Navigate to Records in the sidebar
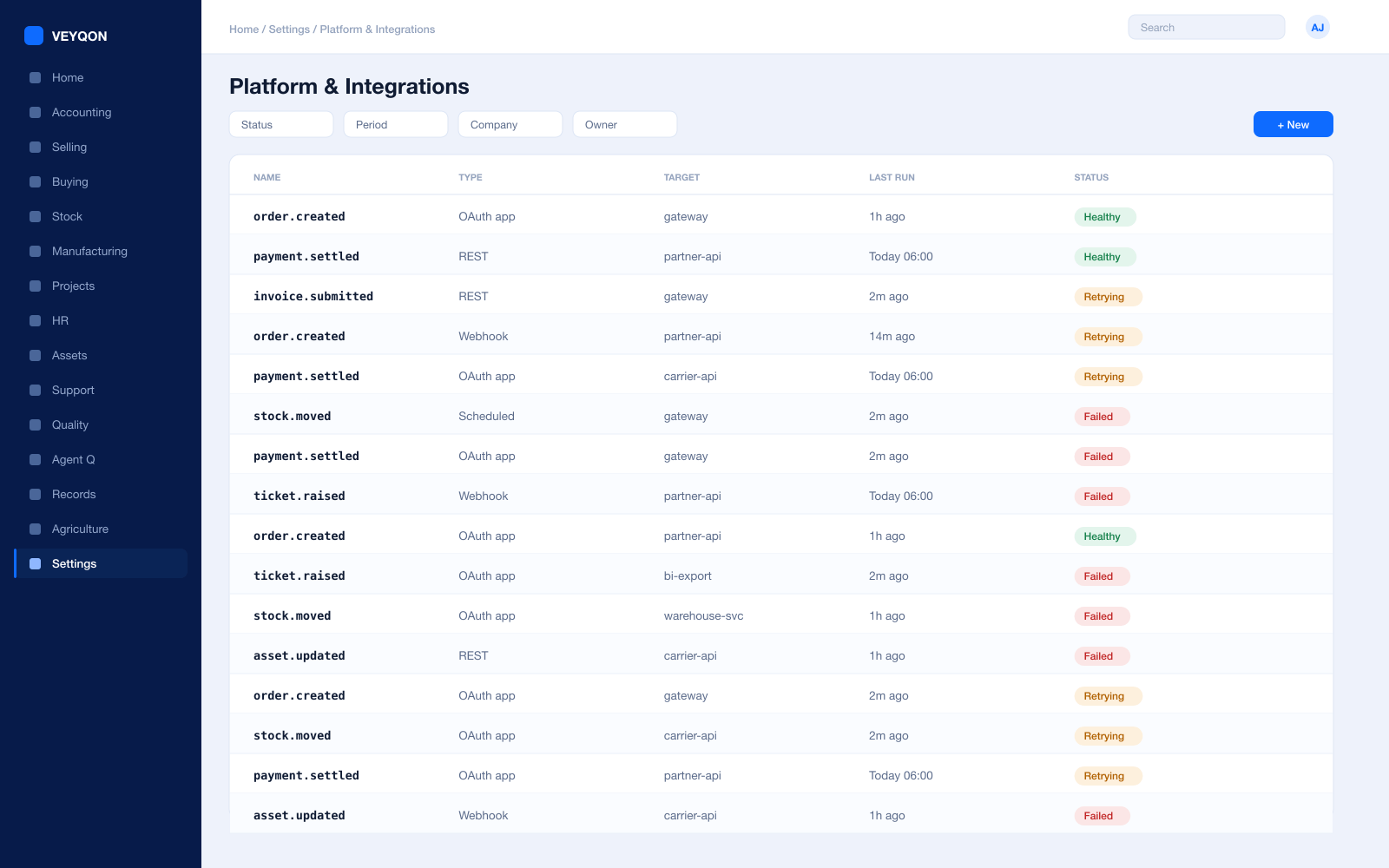 click(x=101, y=494)
